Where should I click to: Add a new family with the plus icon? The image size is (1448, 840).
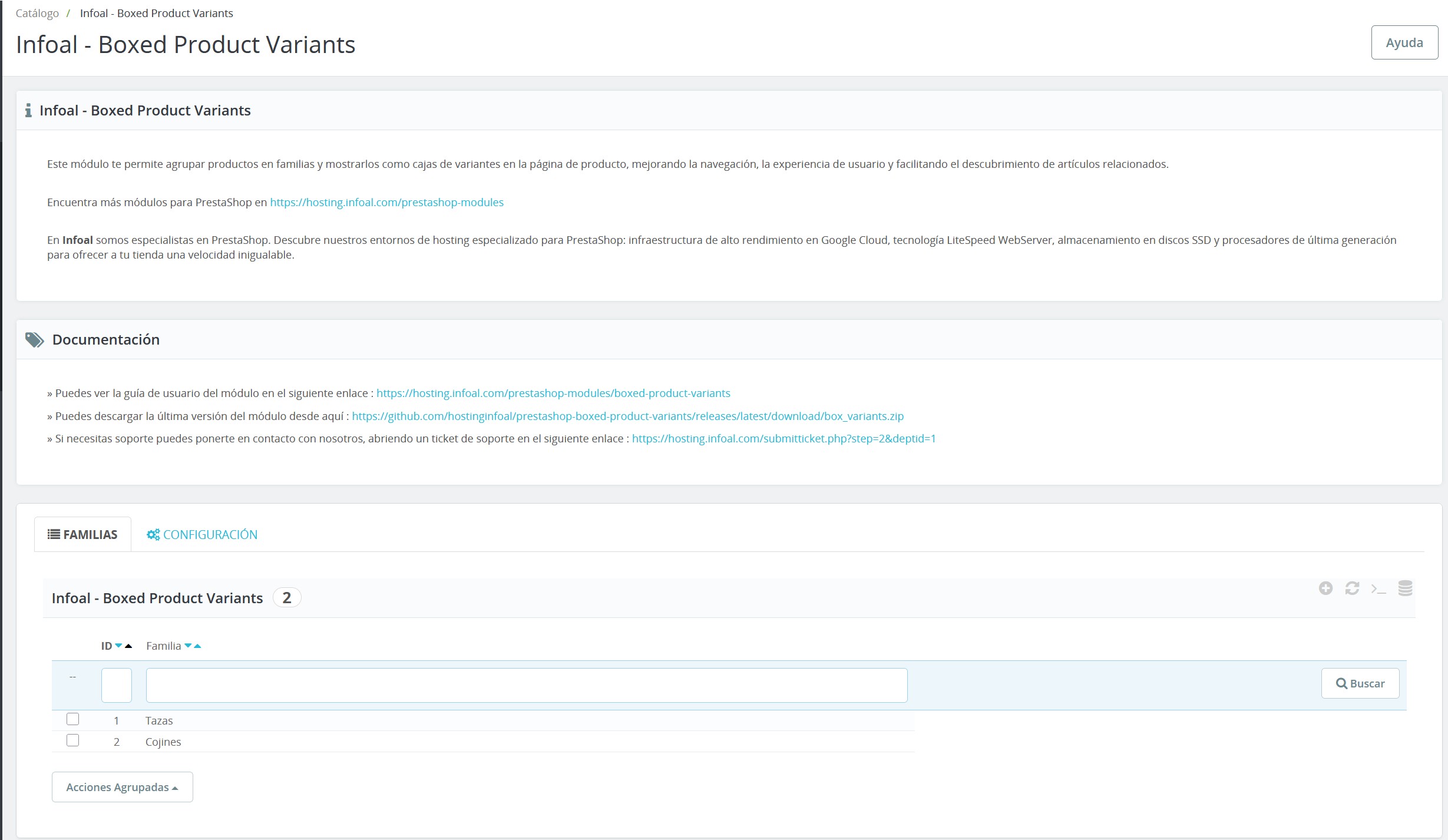click(x=1325, y=588)
